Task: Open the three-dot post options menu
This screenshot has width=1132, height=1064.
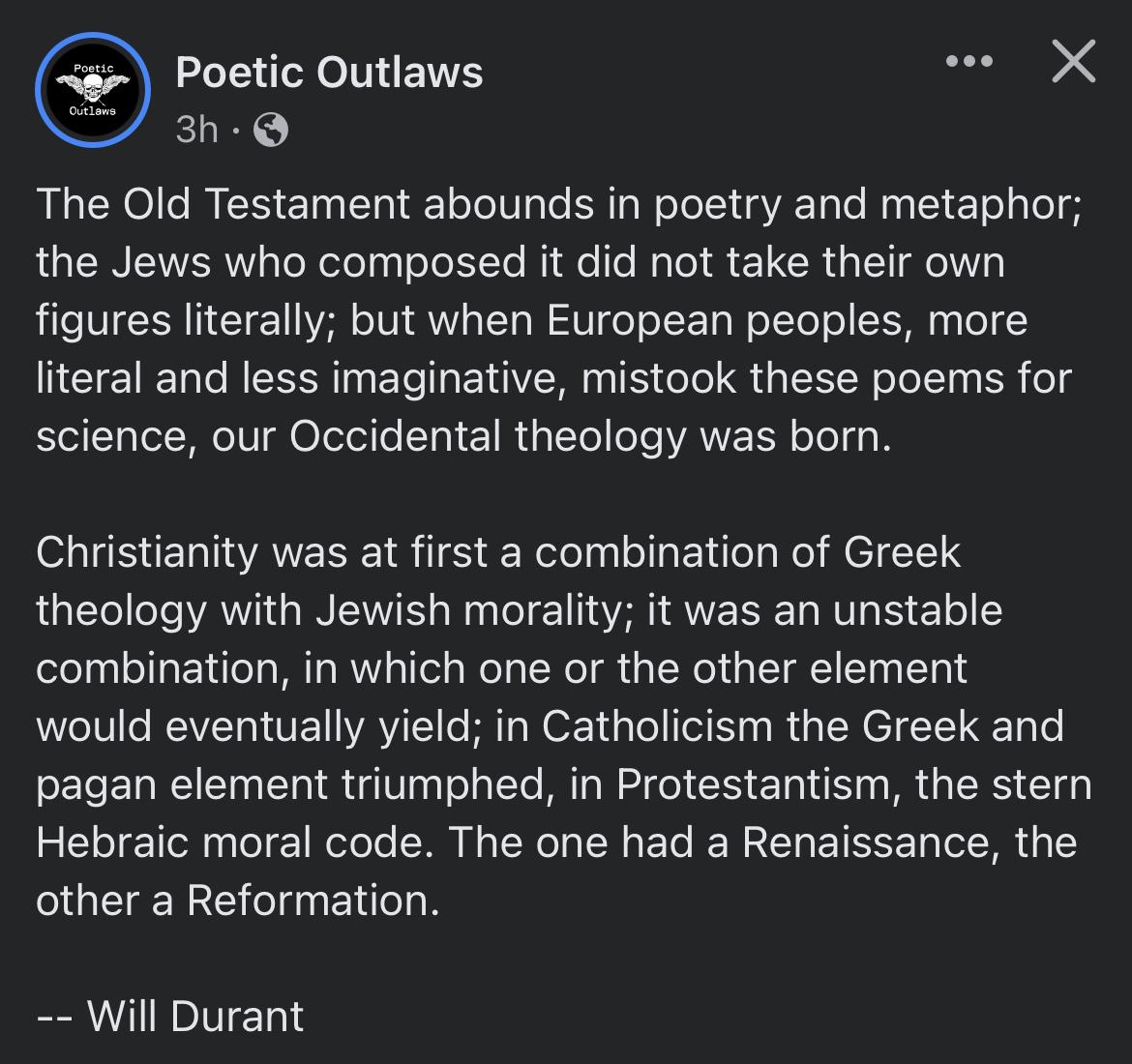Action: pyautogui.click(x=968, y=61)
